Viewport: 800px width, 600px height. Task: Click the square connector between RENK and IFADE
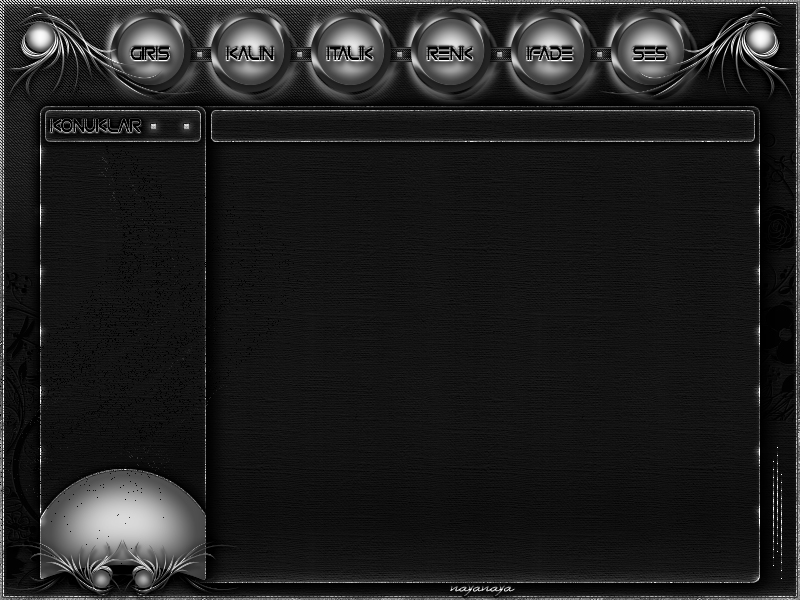(x=500, y=55)
